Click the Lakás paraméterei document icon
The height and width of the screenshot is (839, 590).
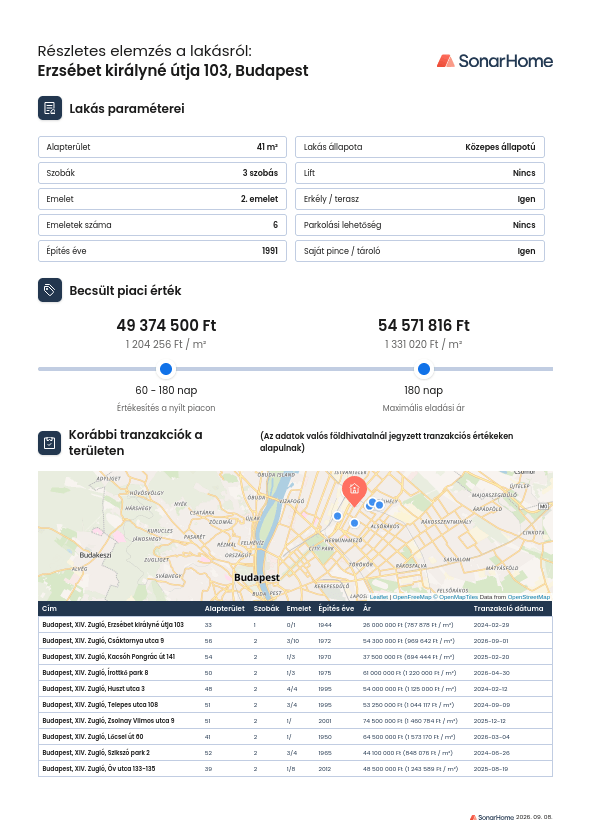pos(50,108)
